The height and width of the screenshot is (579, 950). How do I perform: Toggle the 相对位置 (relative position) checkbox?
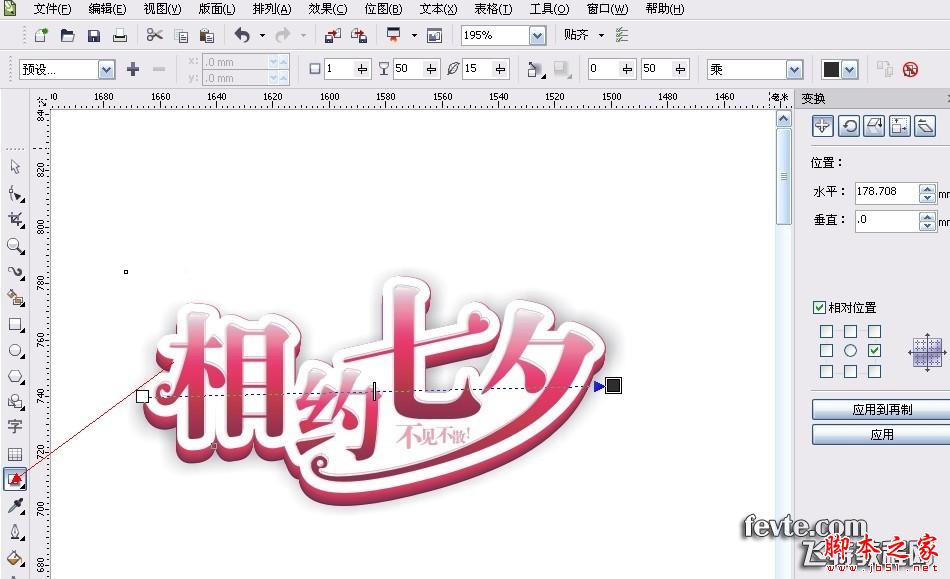[x=817, y=306]
